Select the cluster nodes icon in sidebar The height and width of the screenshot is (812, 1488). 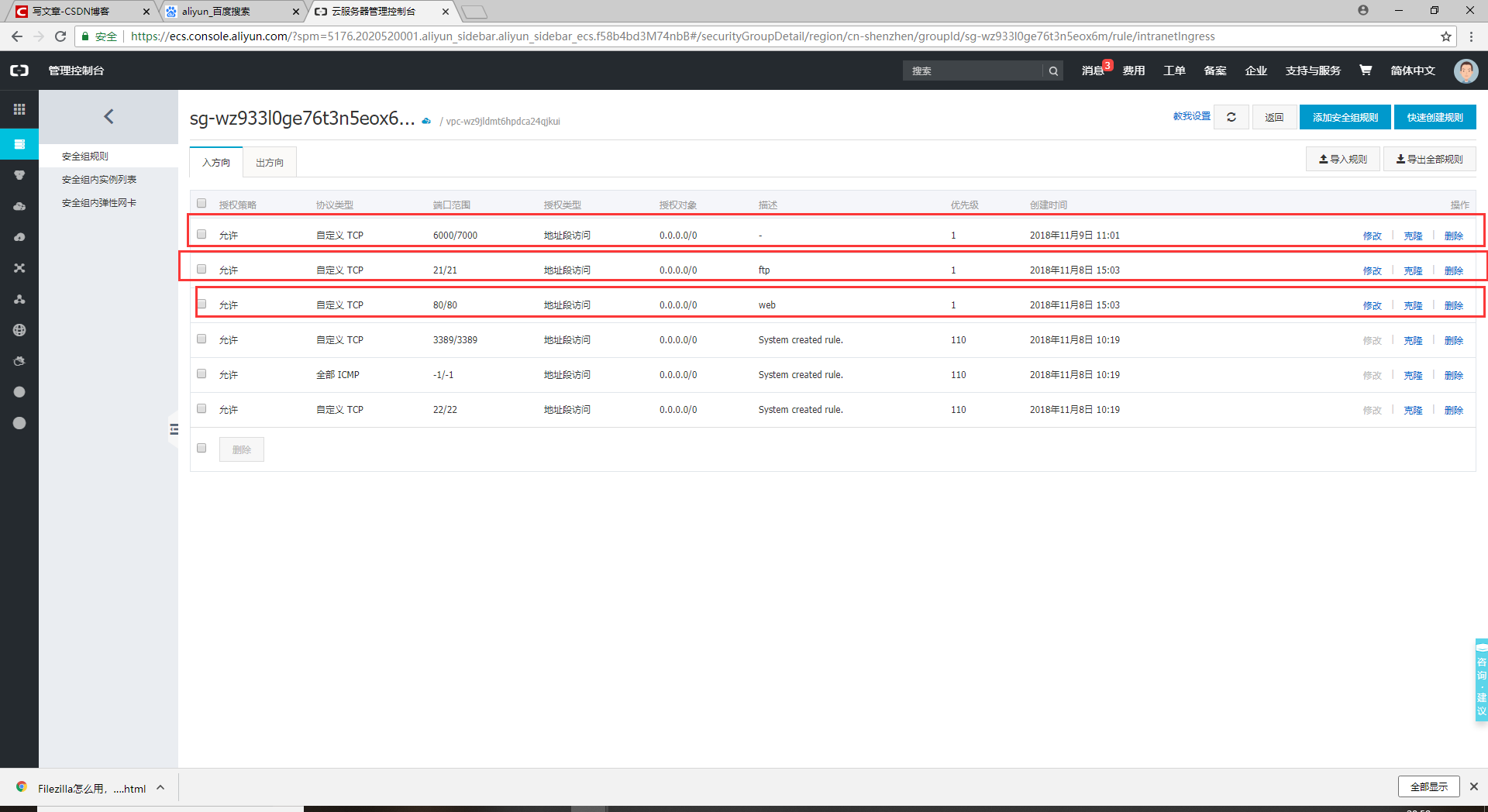(19, 299)
